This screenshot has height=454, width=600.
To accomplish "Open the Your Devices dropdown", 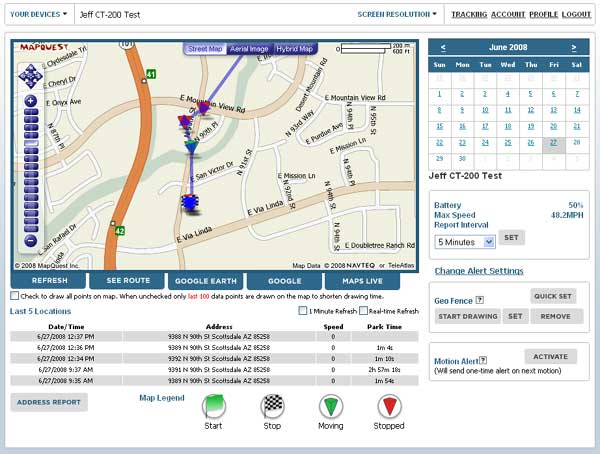I will 38,14.
